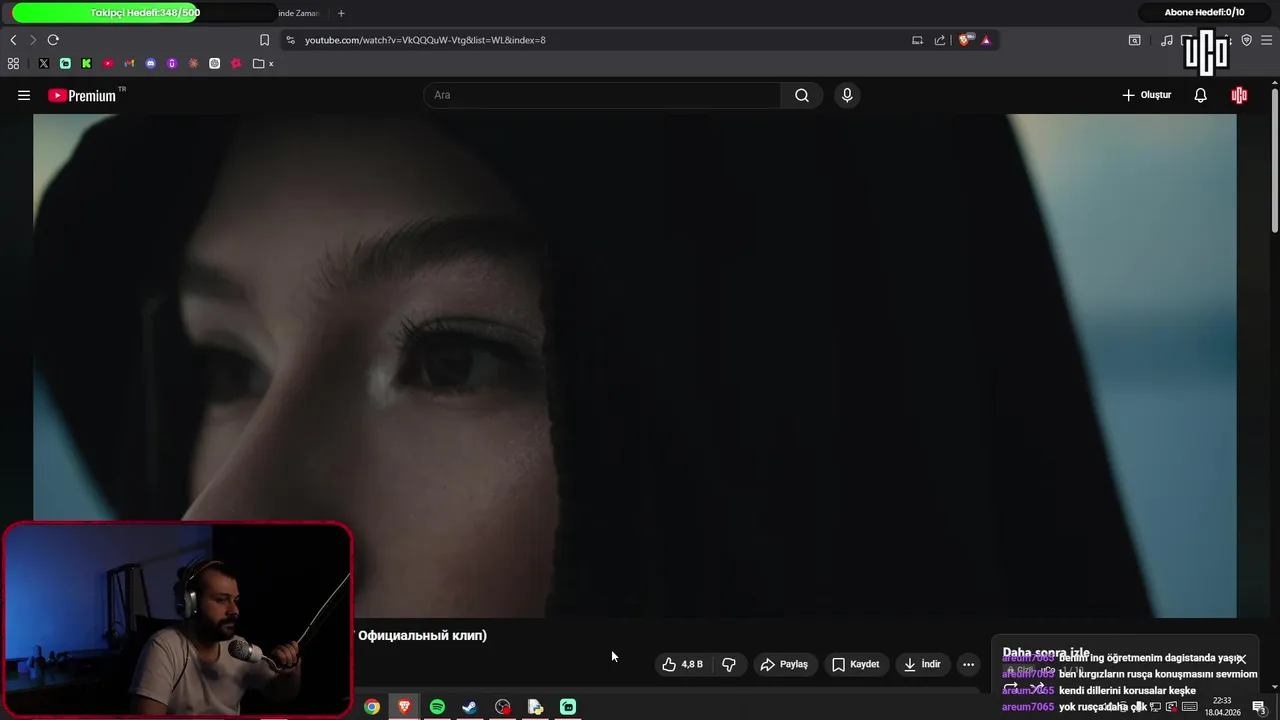Image resolution: width=1280 pixels, height=720 pixels.
Task: Open the YouTube bookmark in the bookmarks bar
Action: tap(108, 63)
